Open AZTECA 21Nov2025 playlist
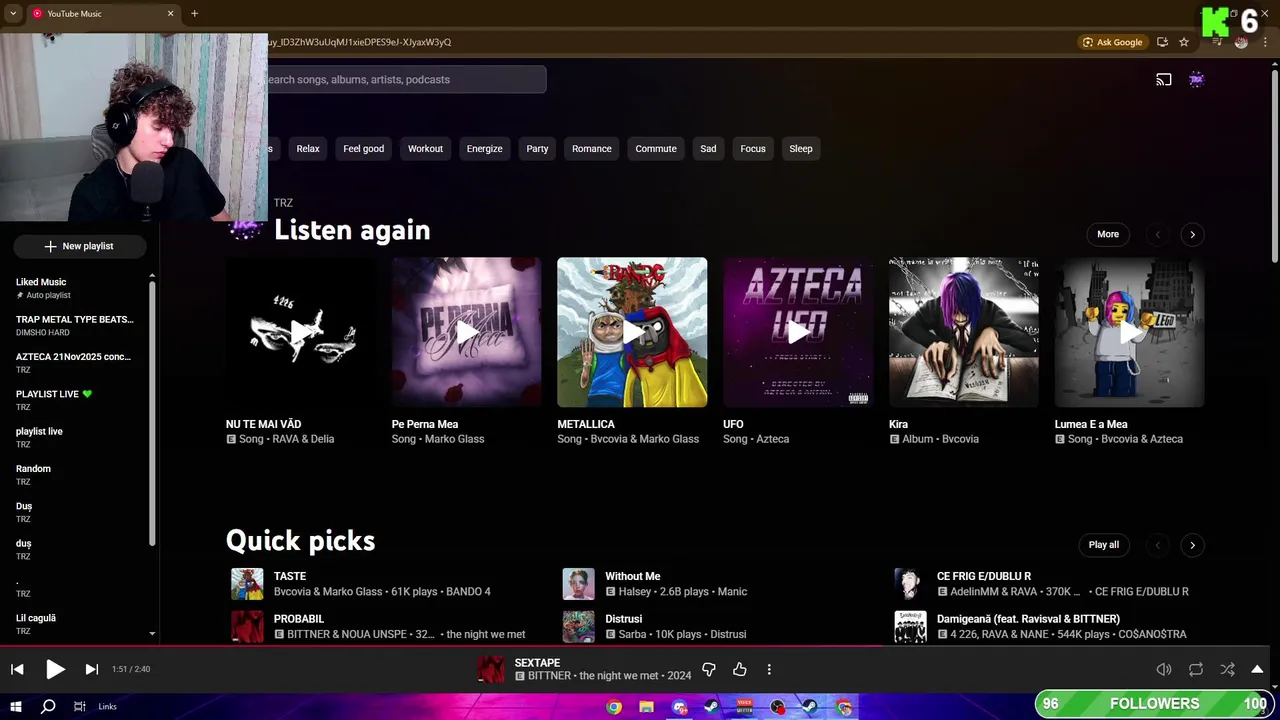Image resolution: width=1280 pixels, height=720 pixels. 75,362
